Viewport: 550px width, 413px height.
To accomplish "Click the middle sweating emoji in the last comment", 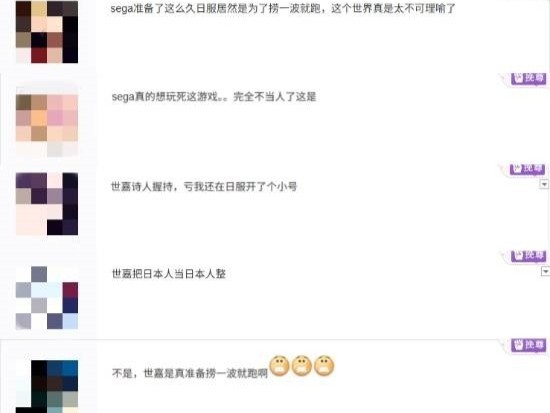I will coord(302,366).
